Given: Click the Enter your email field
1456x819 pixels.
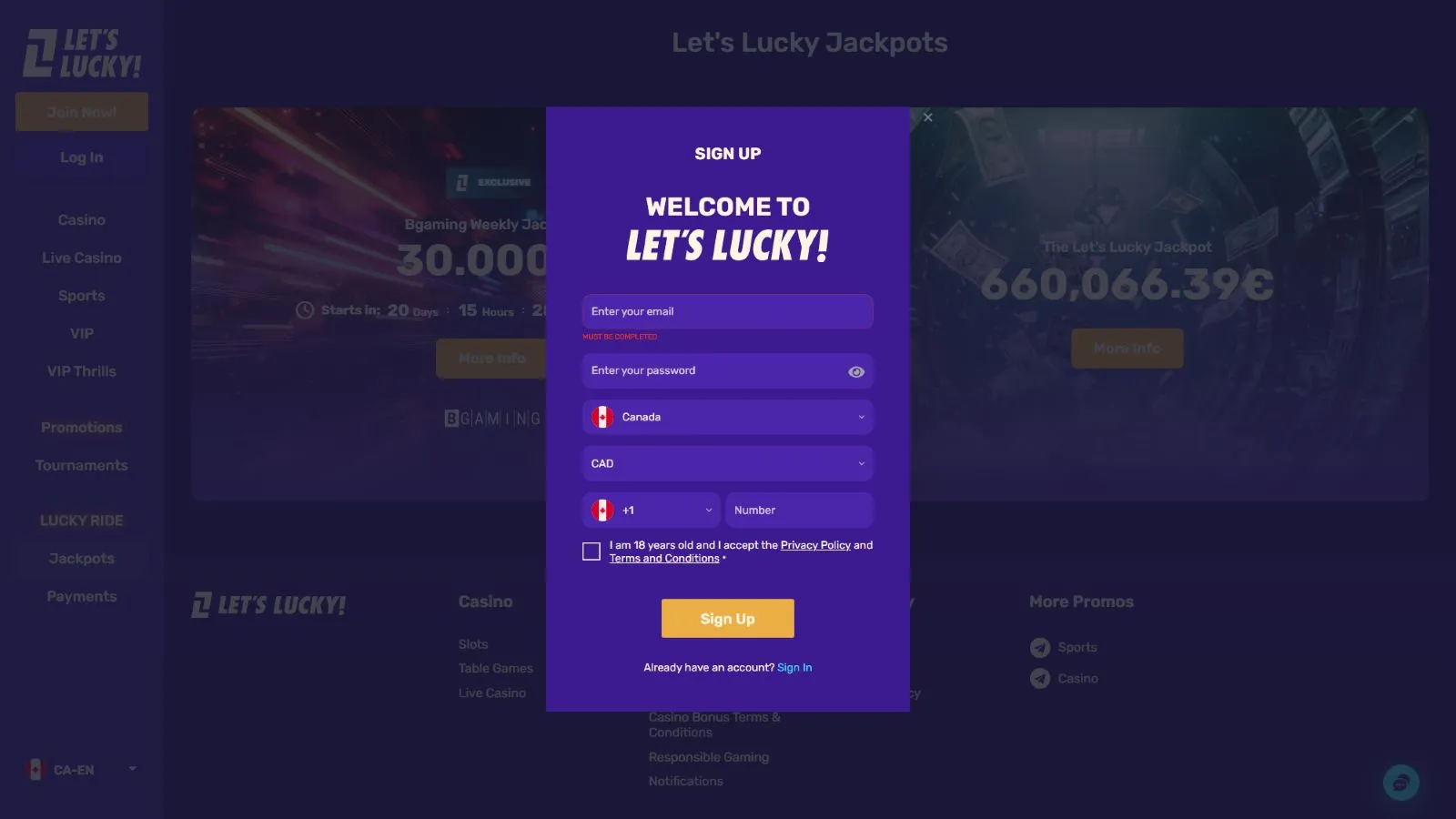Looking at the screenshot, I should pyautogui.click(x=728, y=311).
